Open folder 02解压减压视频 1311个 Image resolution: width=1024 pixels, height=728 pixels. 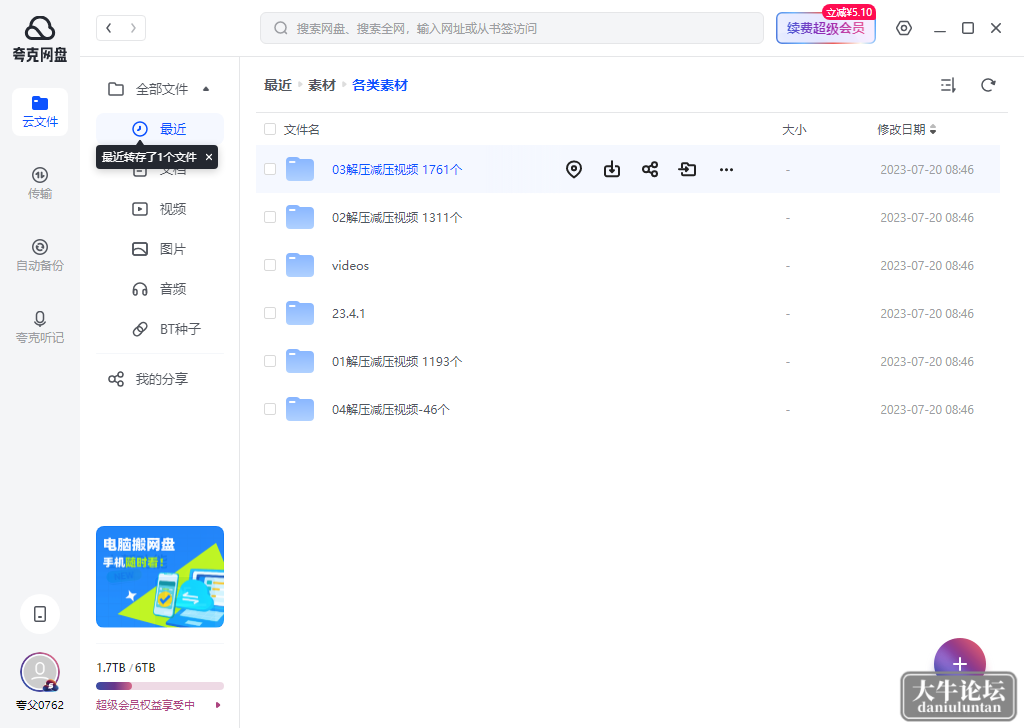[396, 217]
